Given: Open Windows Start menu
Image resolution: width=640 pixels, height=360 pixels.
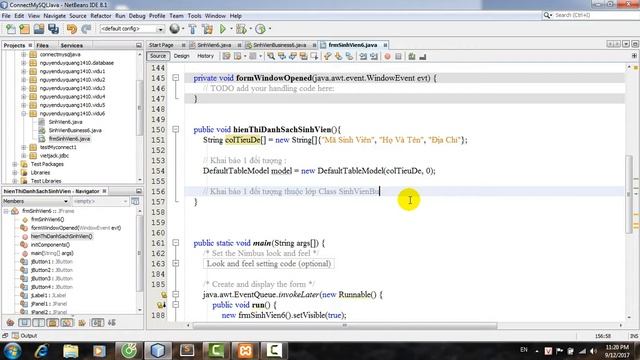Looking at the screenshot, I should click(12, 351).
